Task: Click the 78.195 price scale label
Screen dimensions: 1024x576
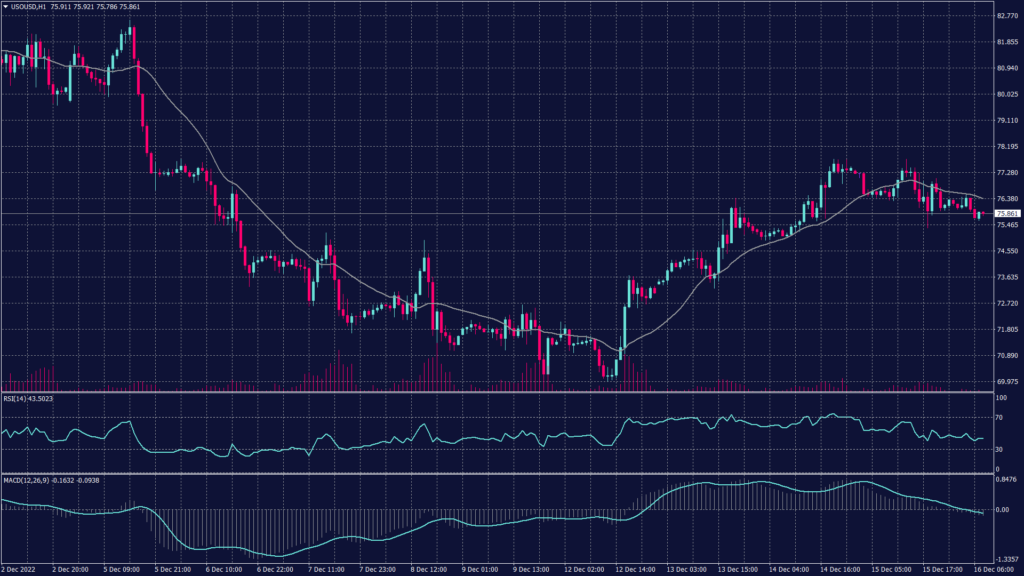Action: click(1006, 147)
